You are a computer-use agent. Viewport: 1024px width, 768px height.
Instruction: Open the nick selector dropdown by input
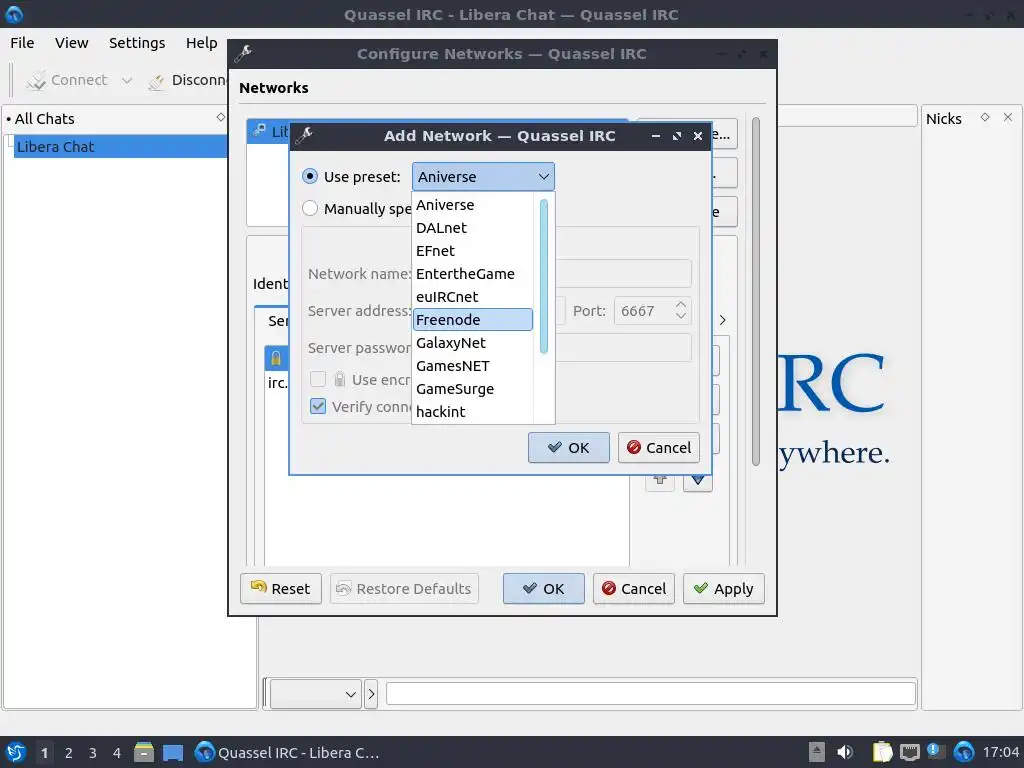[x=316, y=694]
